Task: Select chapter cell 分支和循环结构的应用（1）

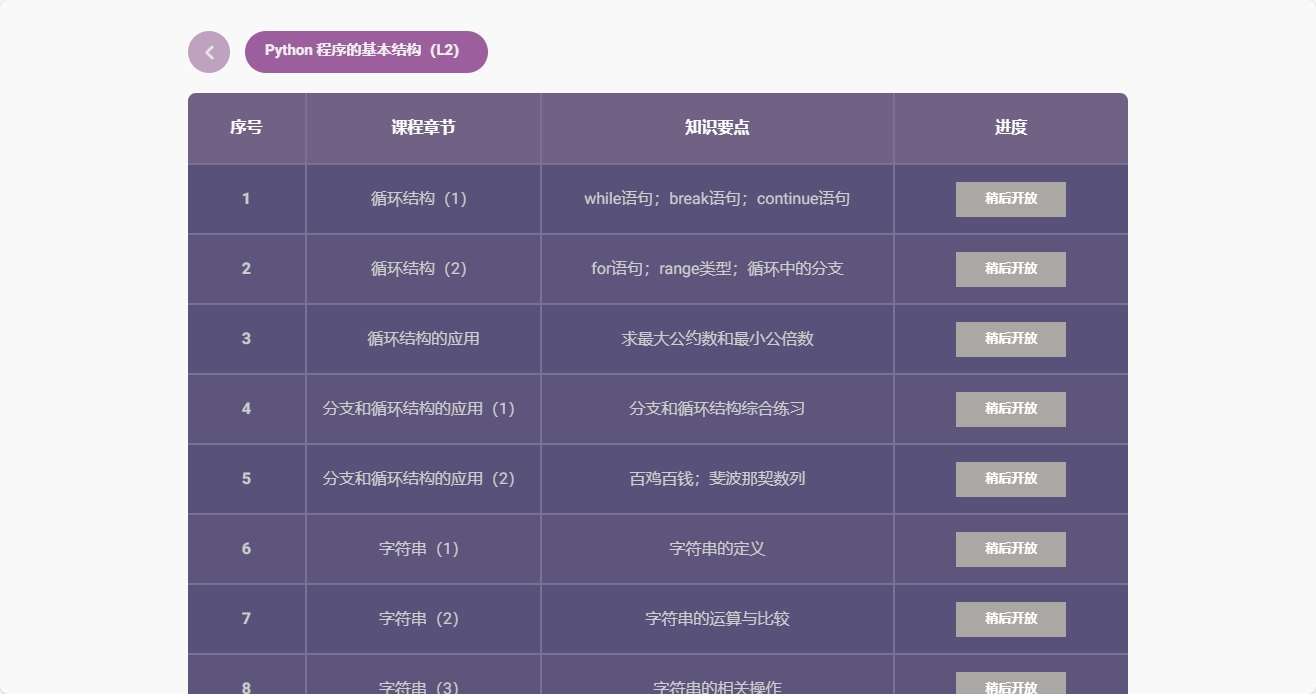Action: (423, 409)
